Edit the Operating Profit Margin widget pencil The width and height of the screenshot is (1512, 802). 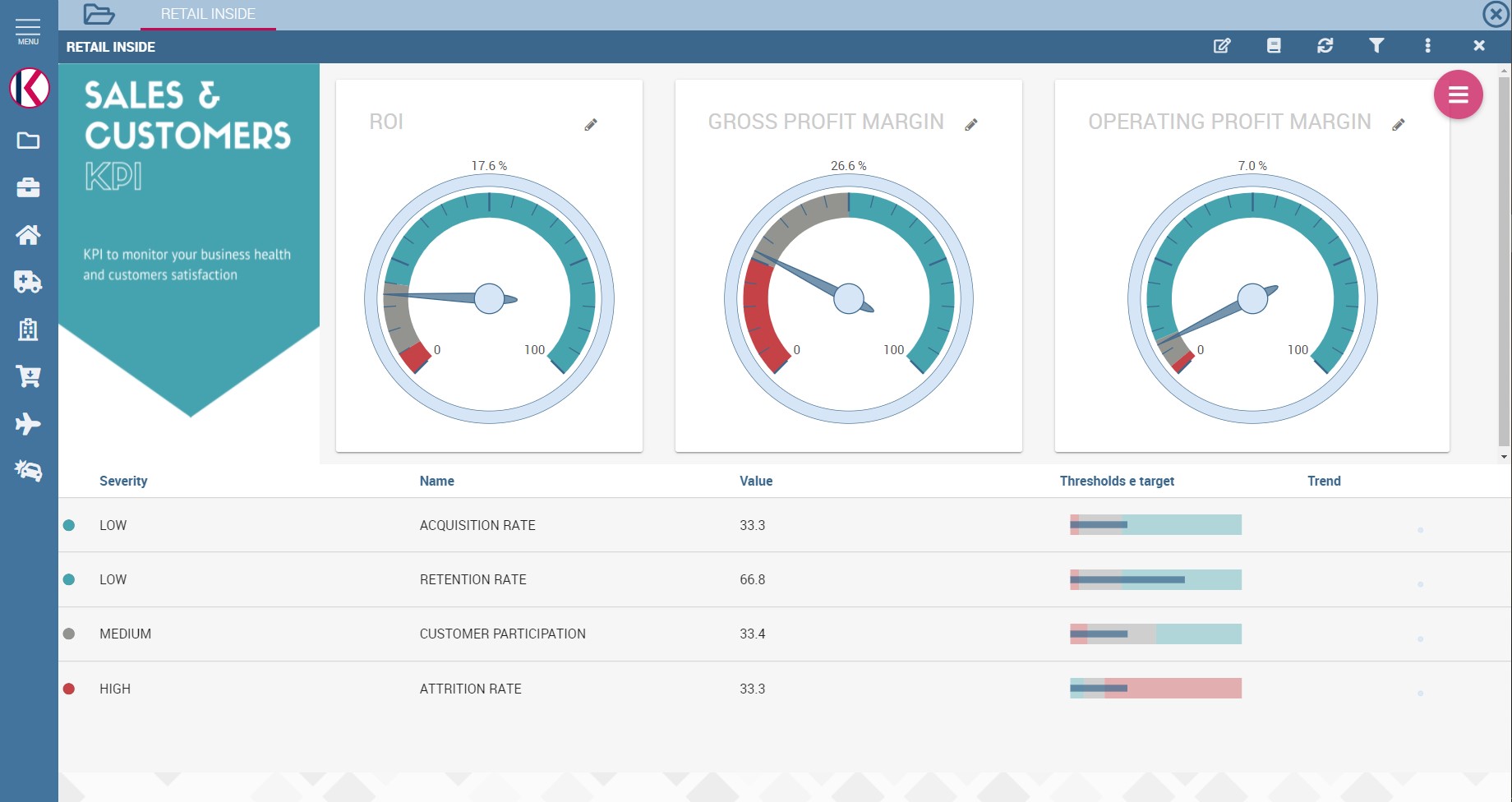pos(1399,125)
